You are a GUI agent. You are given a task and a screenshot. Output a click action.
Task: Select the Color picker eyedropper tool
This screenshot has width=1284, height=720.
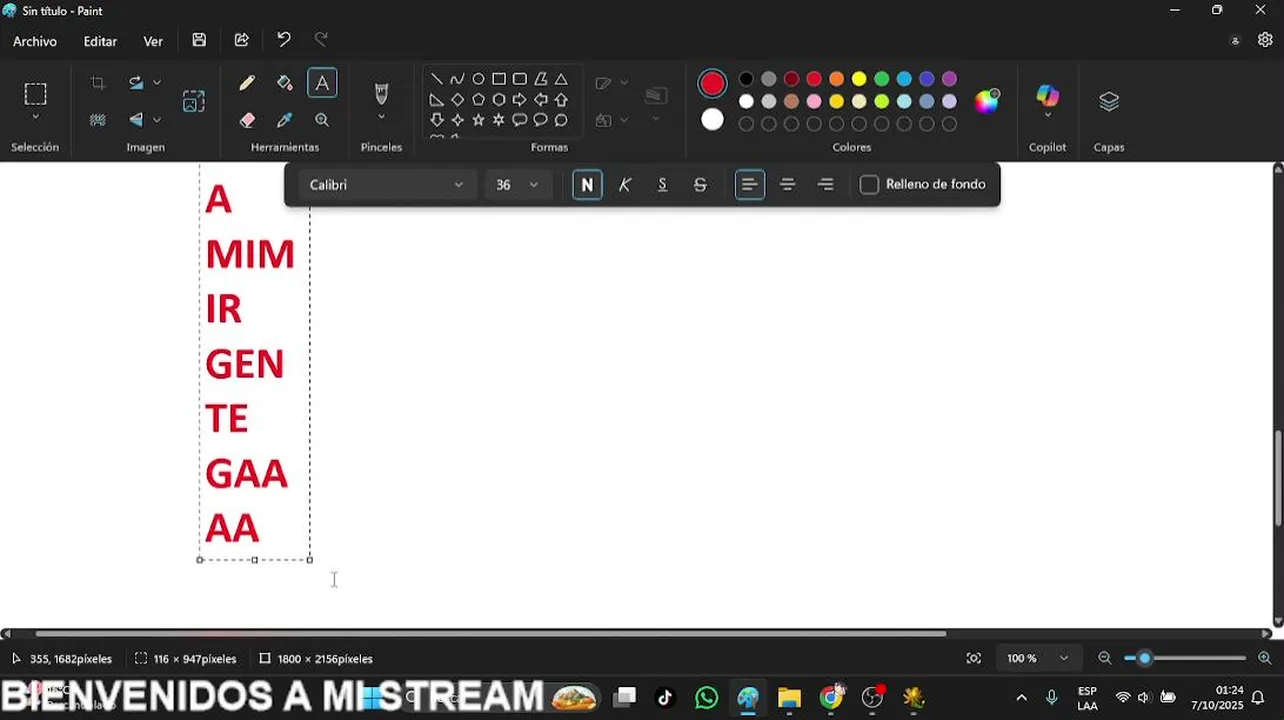point(285,120)
